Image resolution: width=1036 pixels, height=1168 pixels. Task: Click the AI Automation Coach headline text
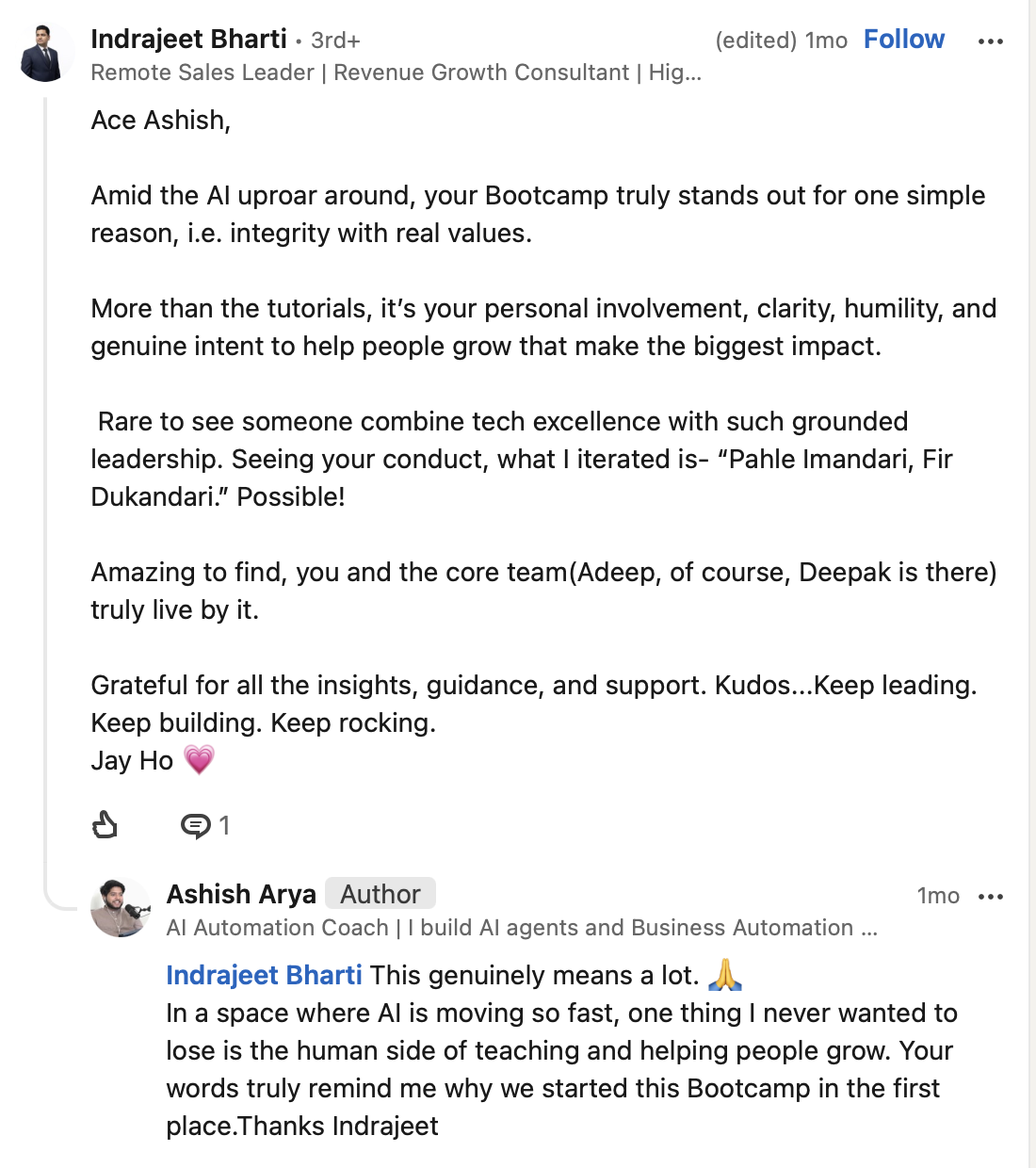click(522, 928)
